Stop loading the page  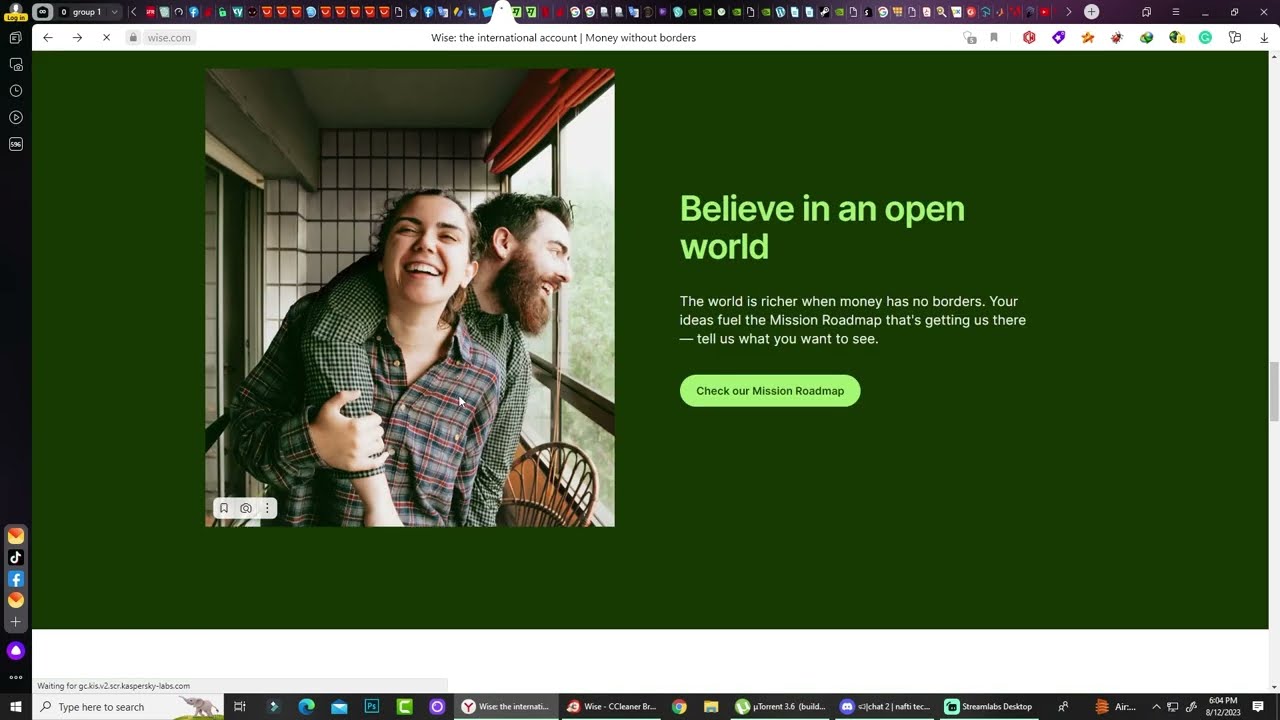tap(106, 38)
